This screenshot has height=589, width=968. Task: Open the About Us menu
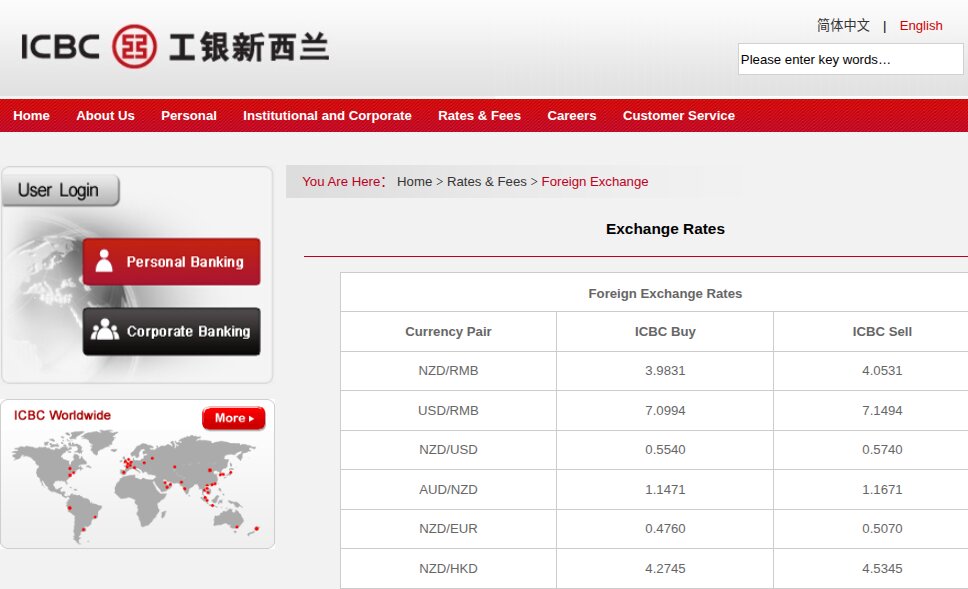pos(105,116)
